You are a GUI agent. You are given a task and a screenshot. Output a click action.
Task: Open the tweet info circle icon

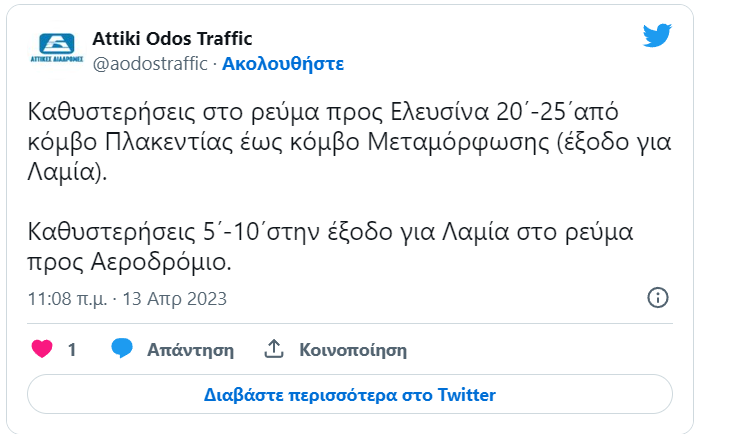click(x=658, y=298)
